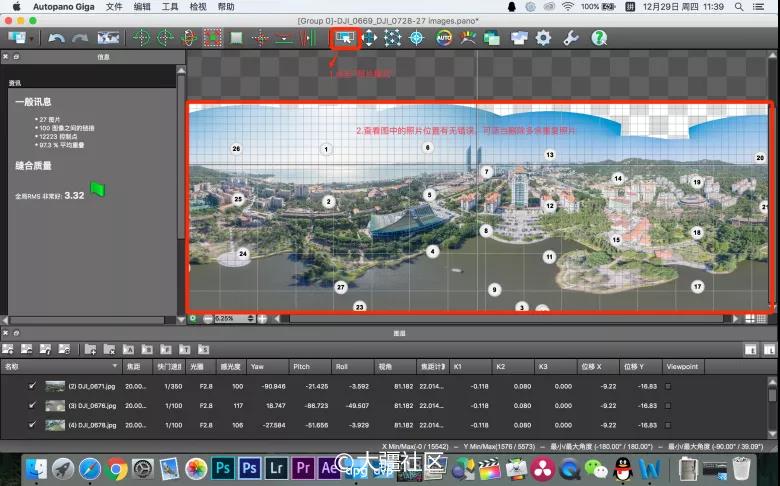780x486 pixels.
Task: Click the wrench tool icon
Action: click(571, 38)
